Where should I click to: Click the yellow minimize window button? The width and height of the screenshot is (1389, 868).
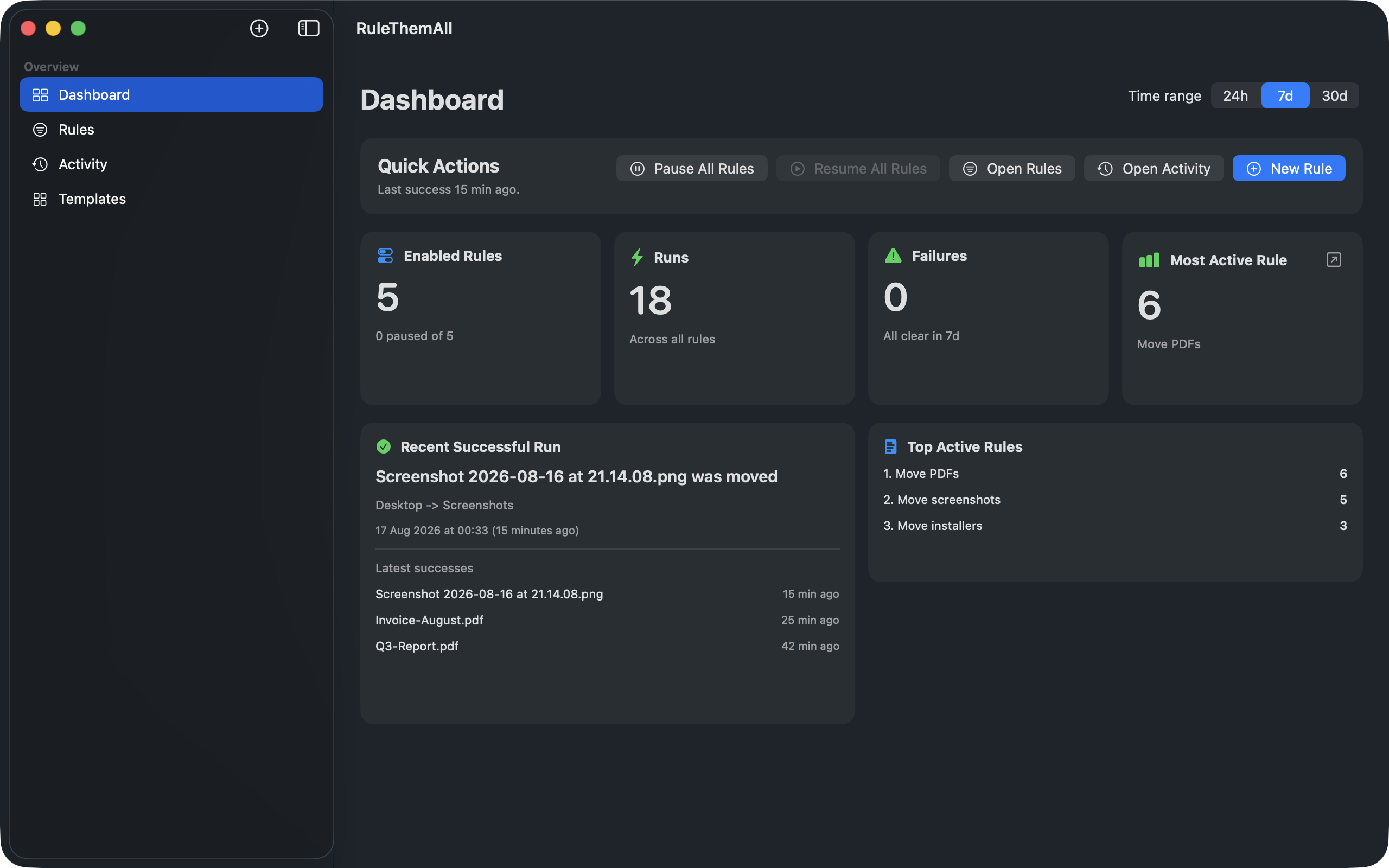(53, 28)
